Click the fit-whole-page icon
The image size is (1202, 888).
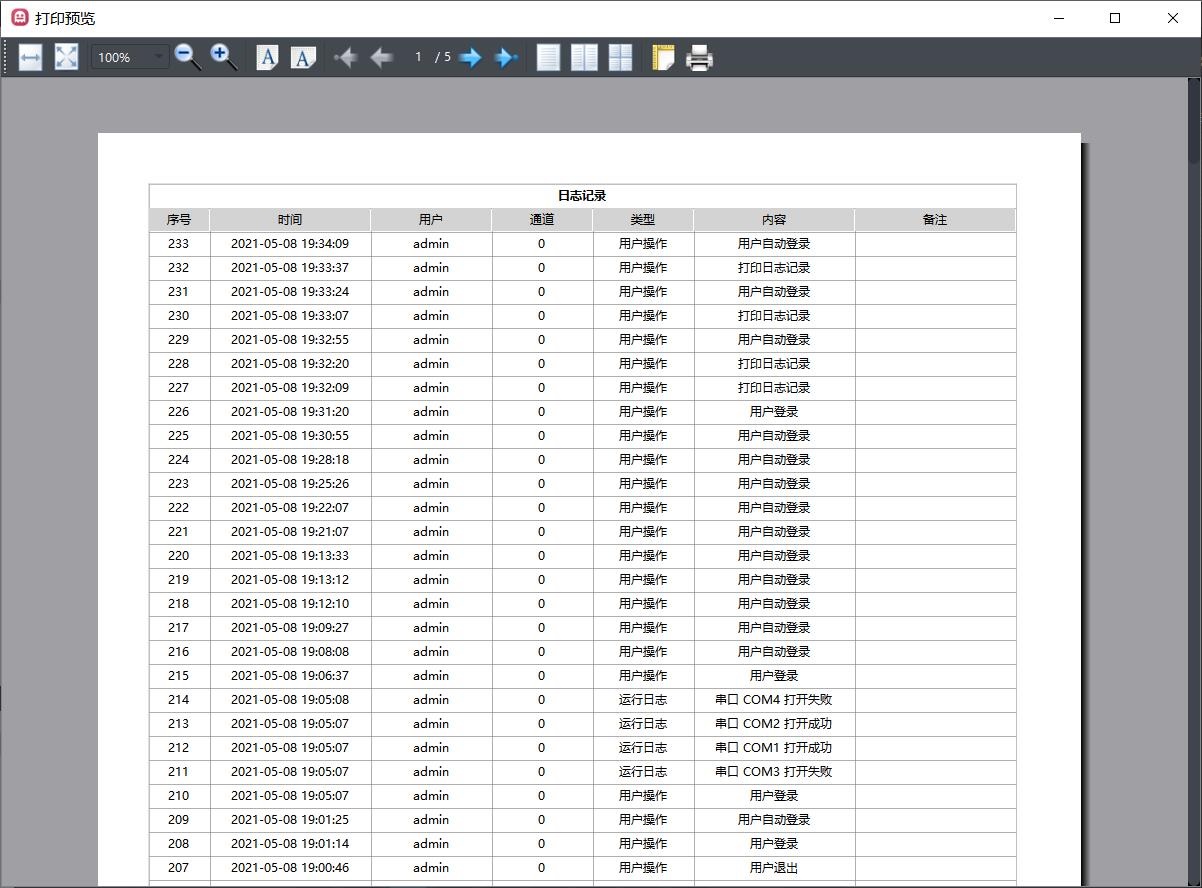click(66, 58)
